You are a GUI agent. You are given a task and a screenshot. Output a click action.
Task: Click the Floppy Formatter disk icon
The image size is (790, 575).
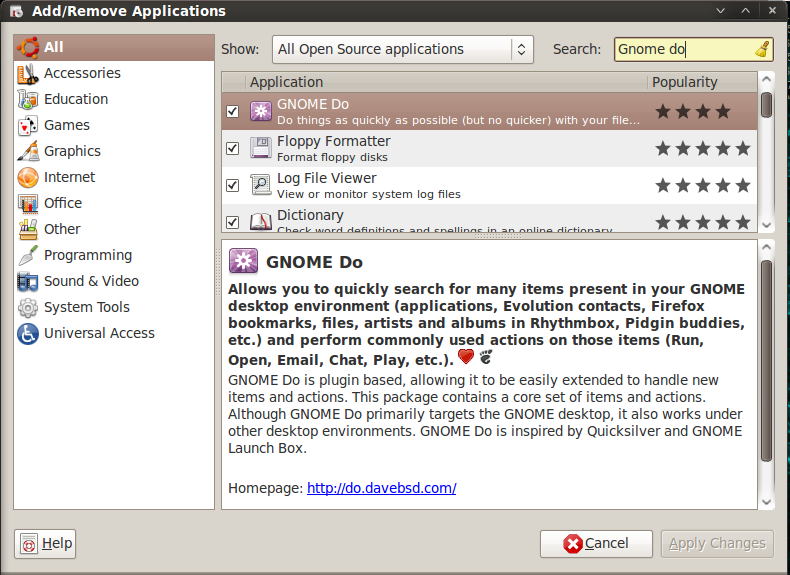[x=261, y=148]
